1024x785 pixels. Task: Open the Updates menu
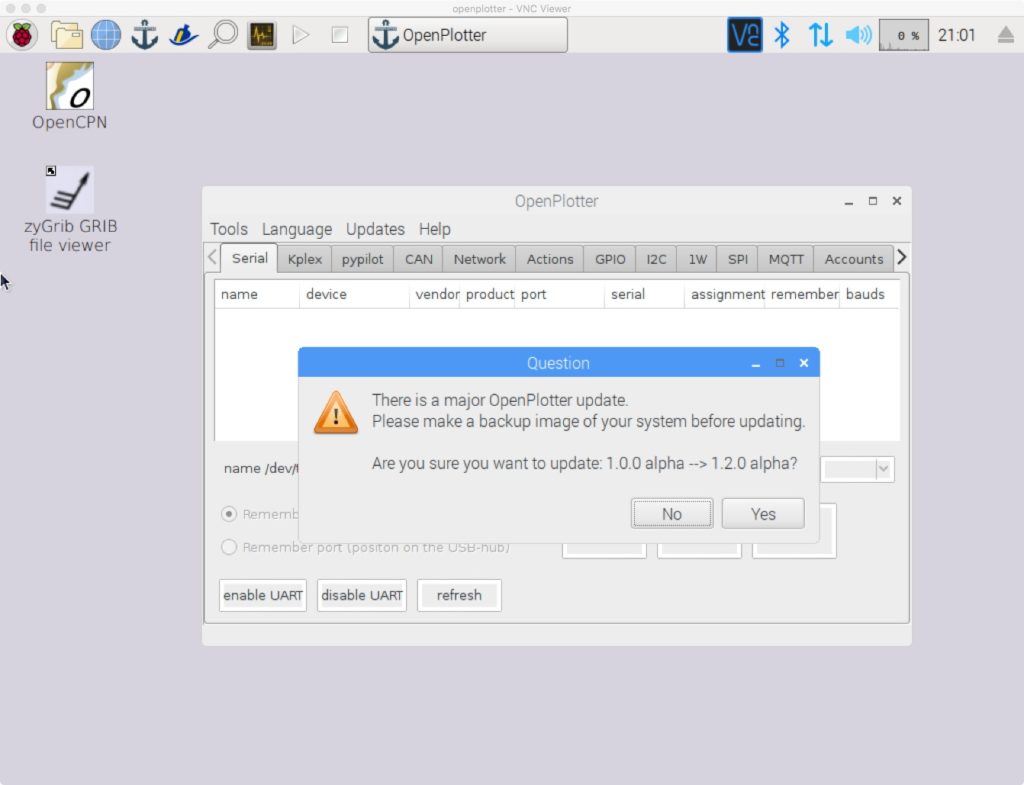pyautogui.click(x=375, y=229)
